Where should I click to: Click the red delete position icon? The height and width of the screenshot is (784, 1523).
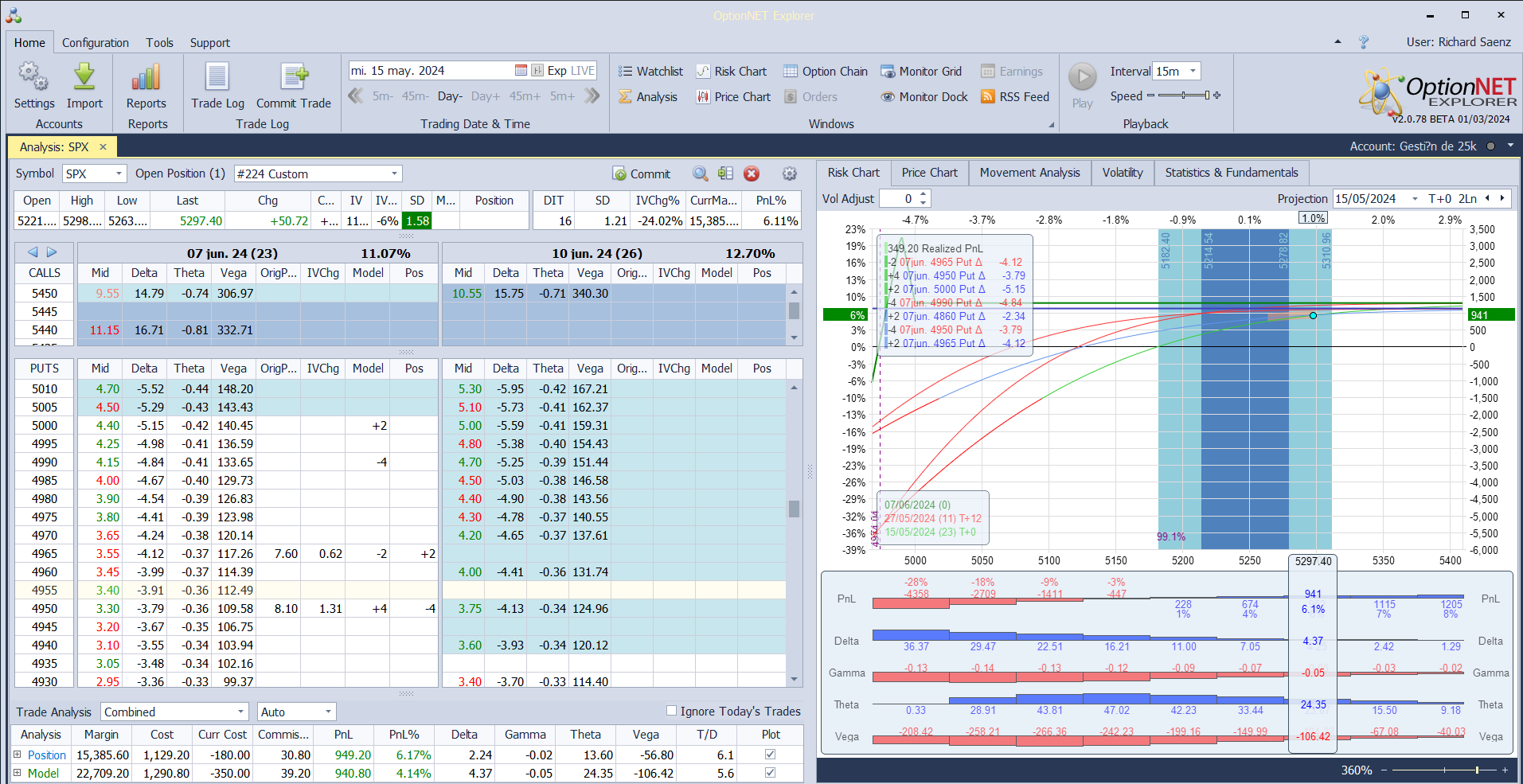752,174
